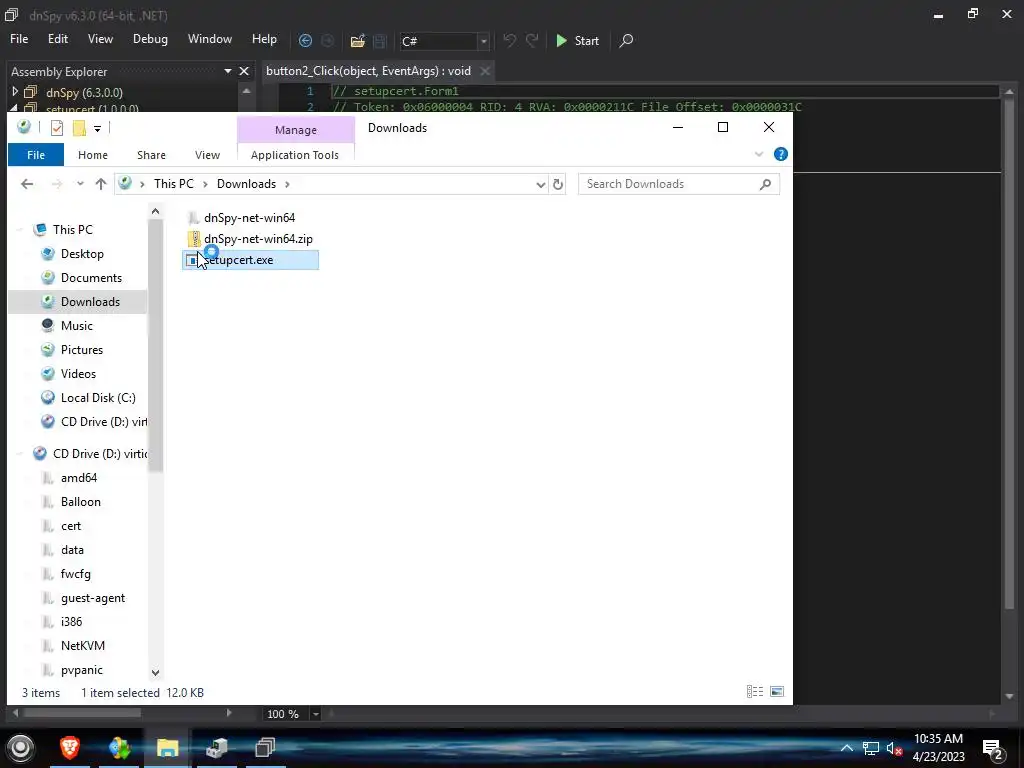The image size is (1024, 768).
Task: Open Music in navigation pane
Action: pos(76,325)
